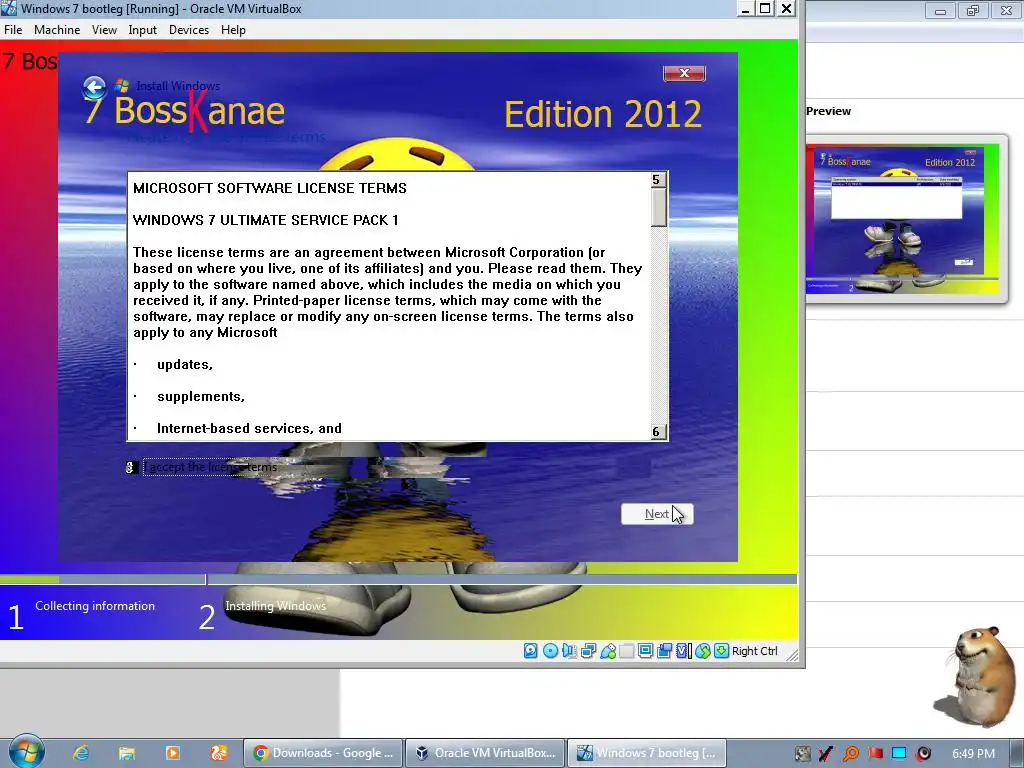Click the CPU virtualization V indicator icon
This screenshot has height=768, width=1024.
[683, 650]
